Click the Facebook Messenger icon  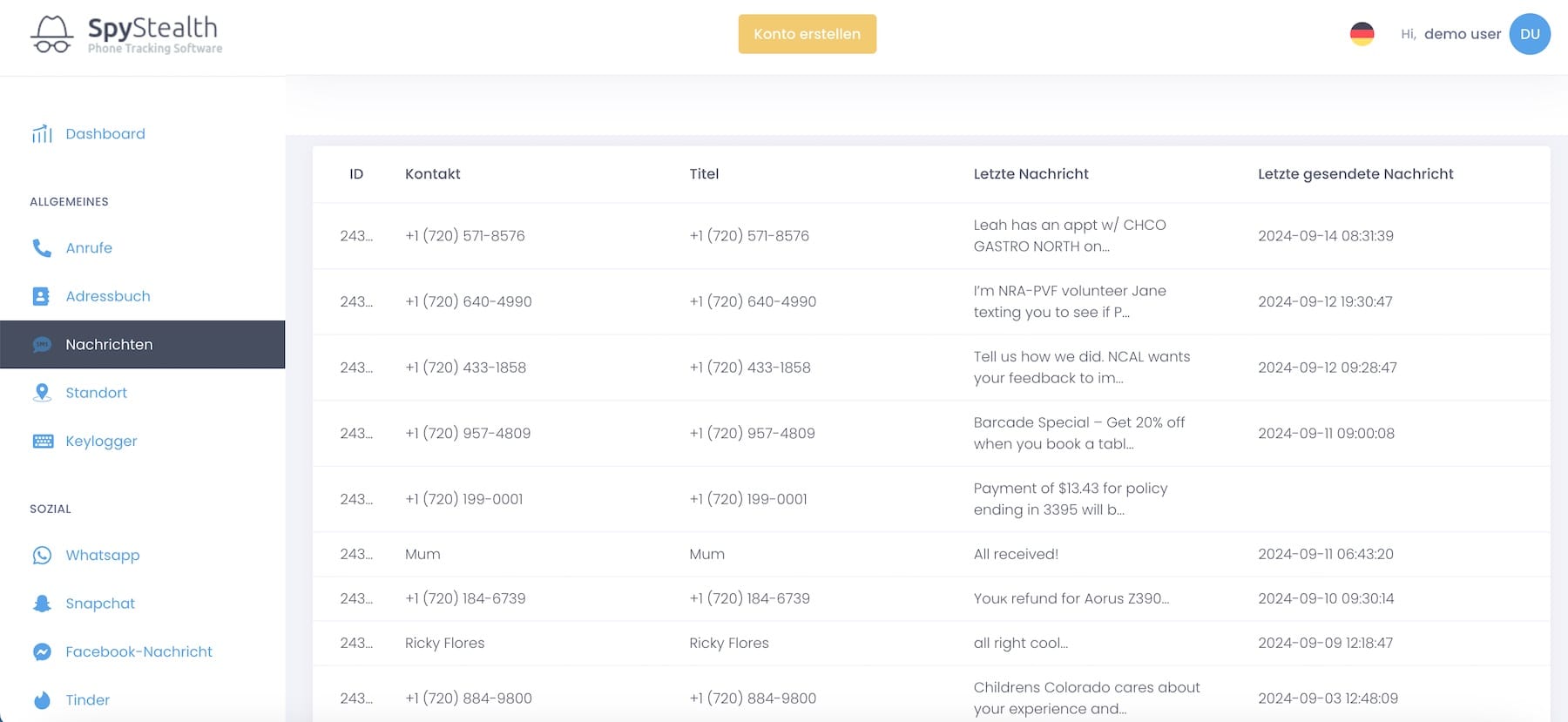pyautogui.click(x=42, y=651)
